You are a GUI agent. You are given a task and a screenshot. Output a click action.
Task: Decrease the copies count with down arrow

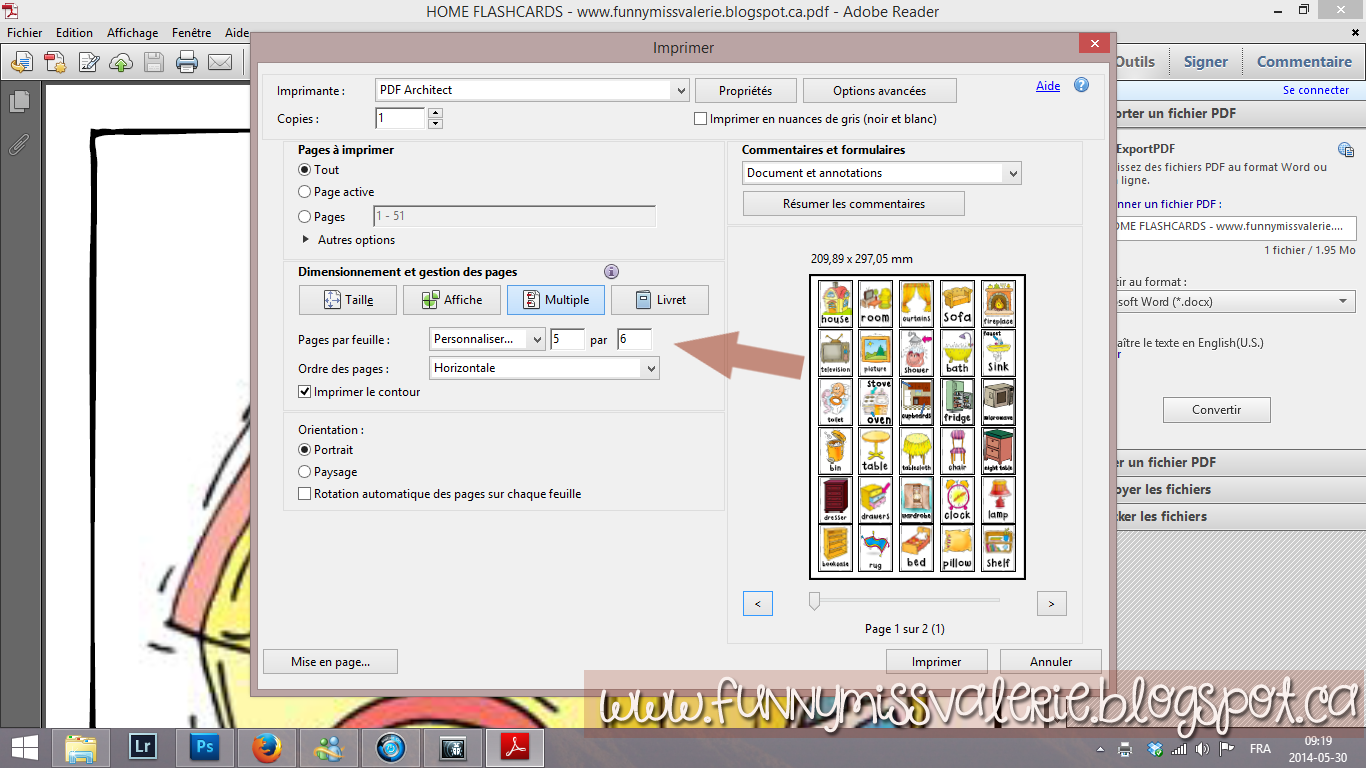click(435, 124)
